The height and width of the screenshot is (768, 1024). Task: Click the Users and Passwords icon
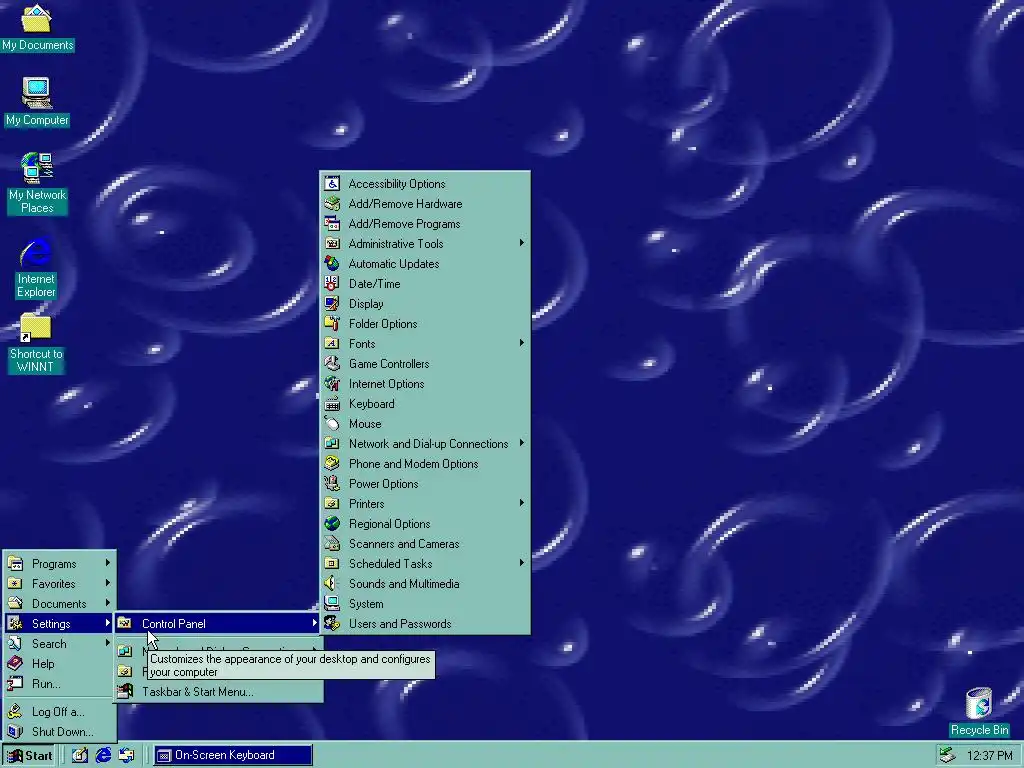coord(332,624)
